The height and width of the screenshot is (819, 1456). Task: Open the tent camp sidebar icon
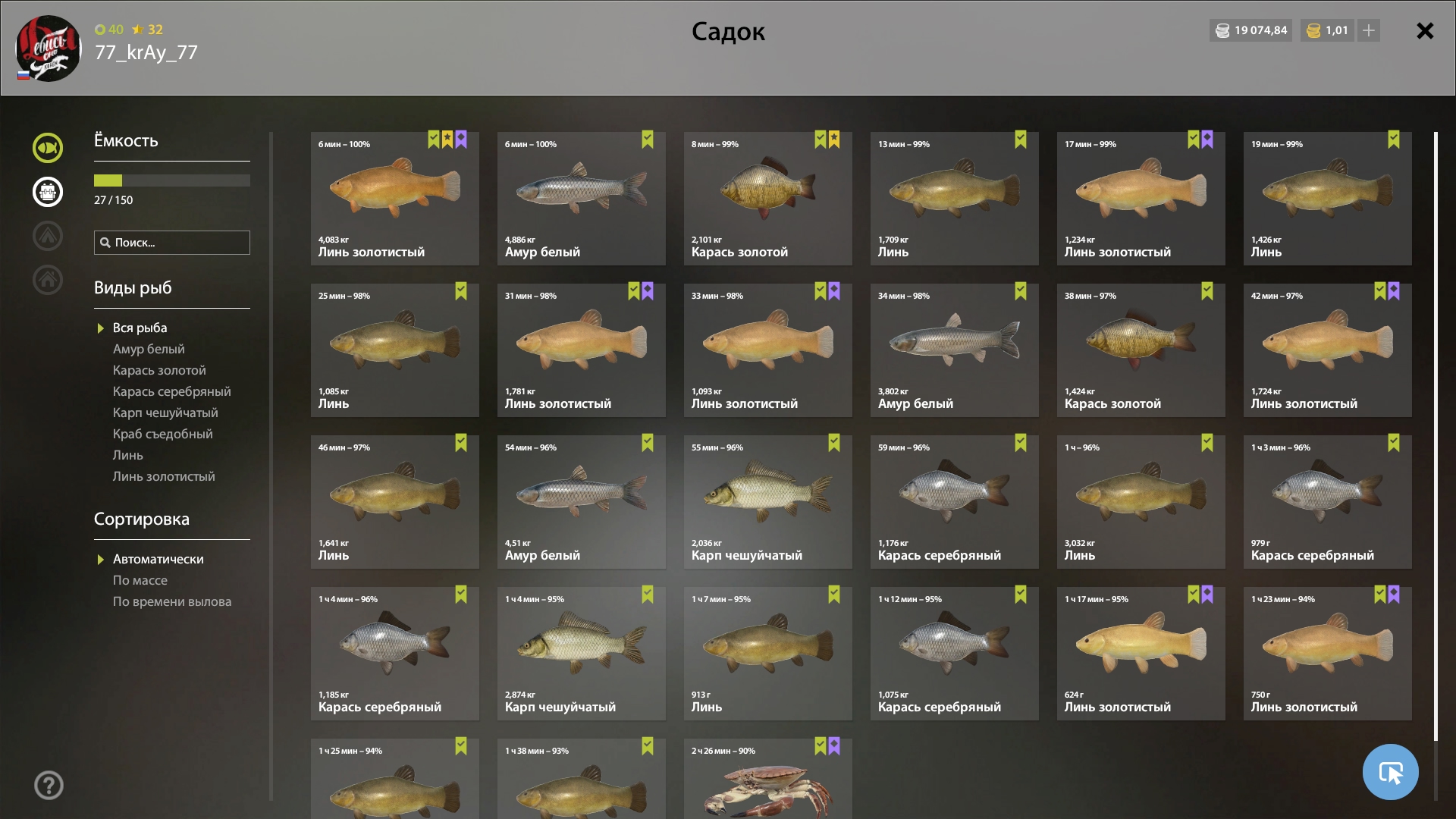[x=47, y=236]
